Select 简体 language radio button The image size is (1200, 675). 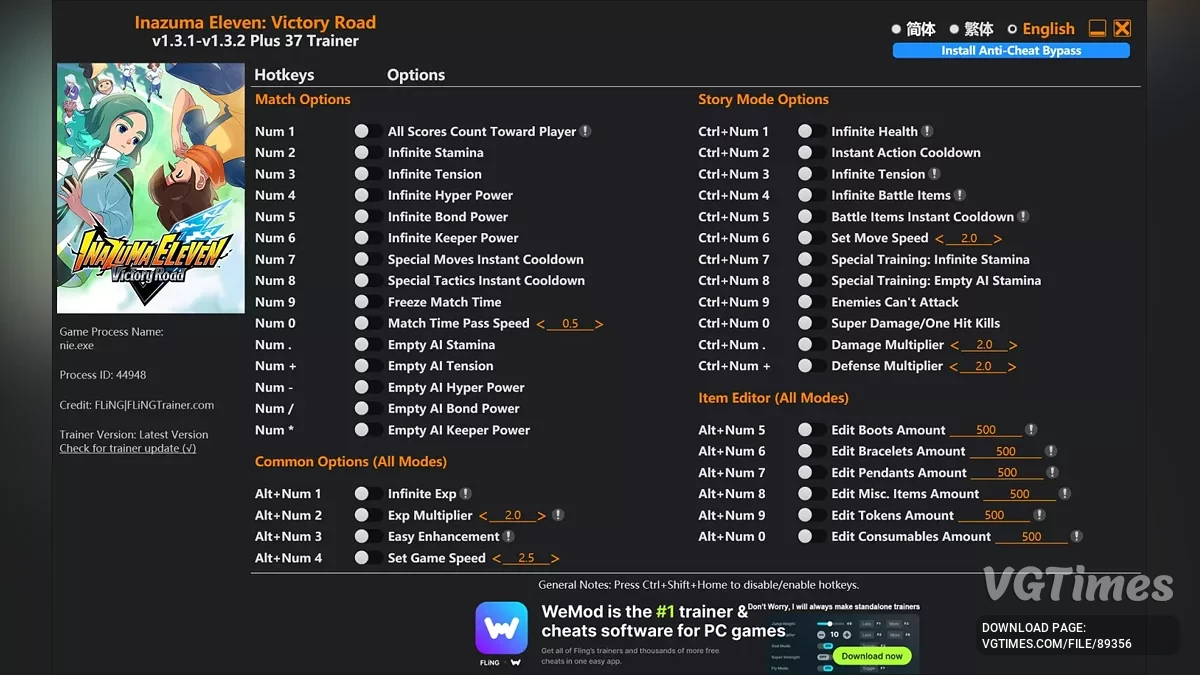pyautogui.click(x=897, y=29)
